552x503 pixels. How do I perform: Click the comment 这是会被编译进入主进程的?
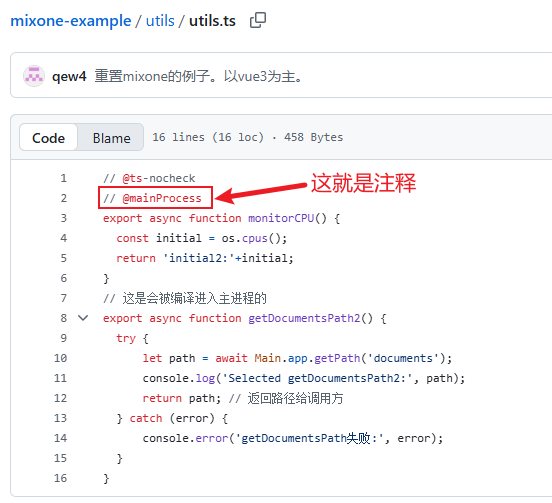[x=184, y=298]
